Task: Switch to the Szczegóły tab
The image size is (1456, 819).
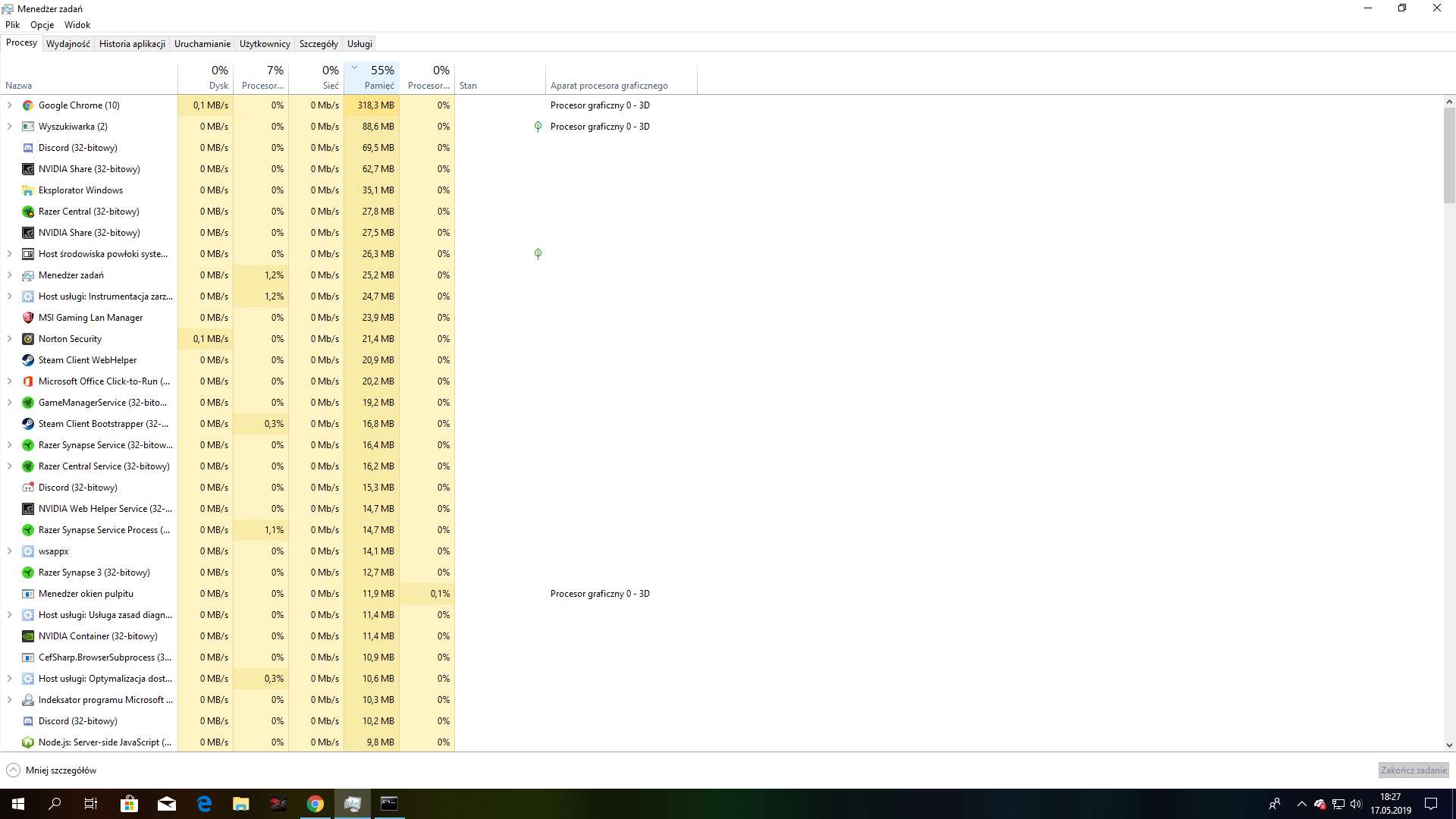Action: (x=318, y=44)
